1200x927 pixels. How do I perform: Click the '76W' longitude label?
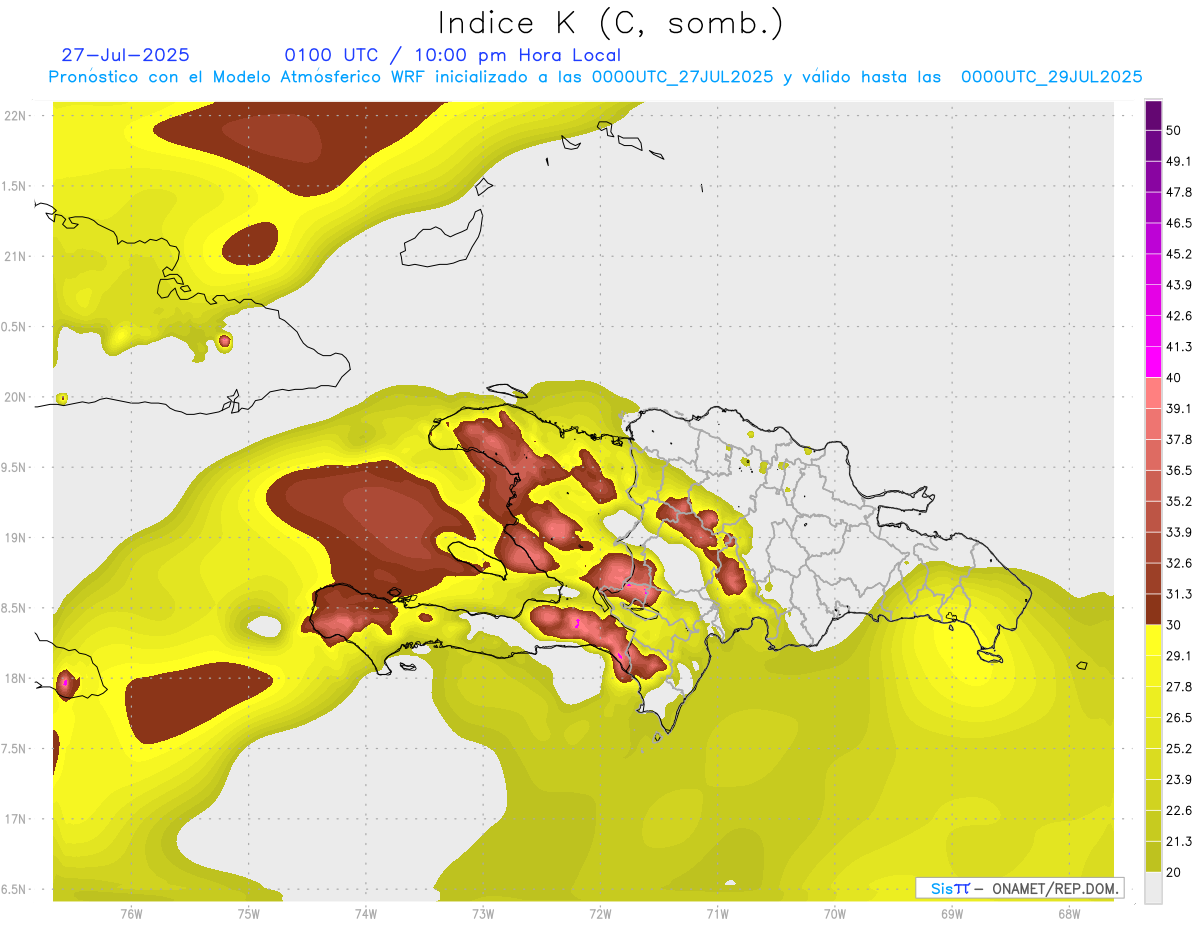(x=131, y=912)
